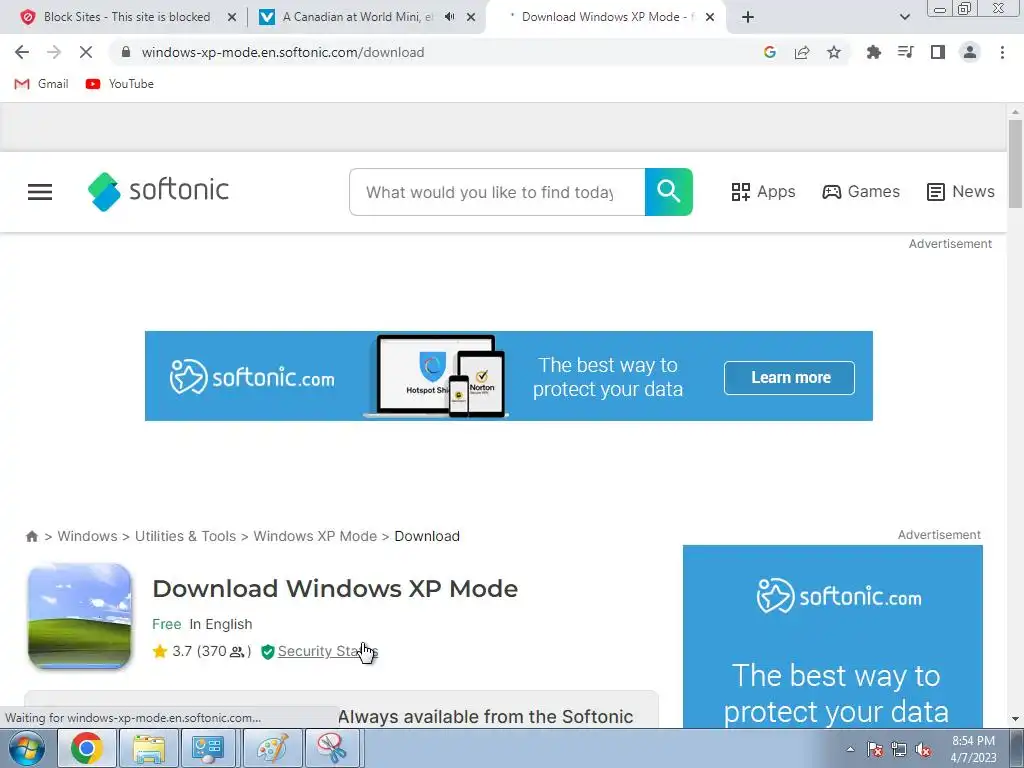Image resolution: width=1024 pixels, height=768 pixels.
Task: Click the Windows XP Mode app thumbnail
Action: point(80,616)
